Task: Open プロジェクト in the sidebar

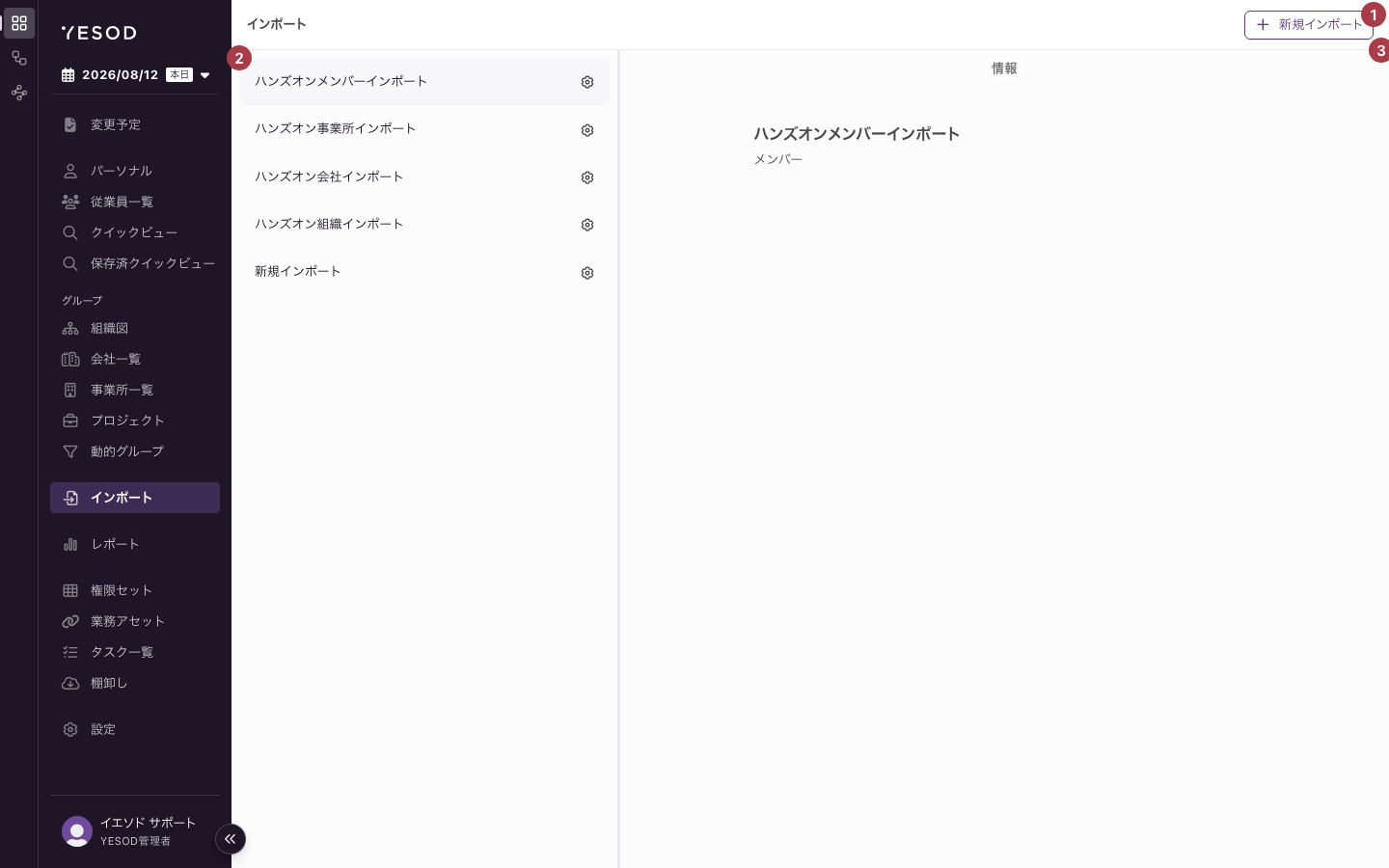Action: (135, 420)
